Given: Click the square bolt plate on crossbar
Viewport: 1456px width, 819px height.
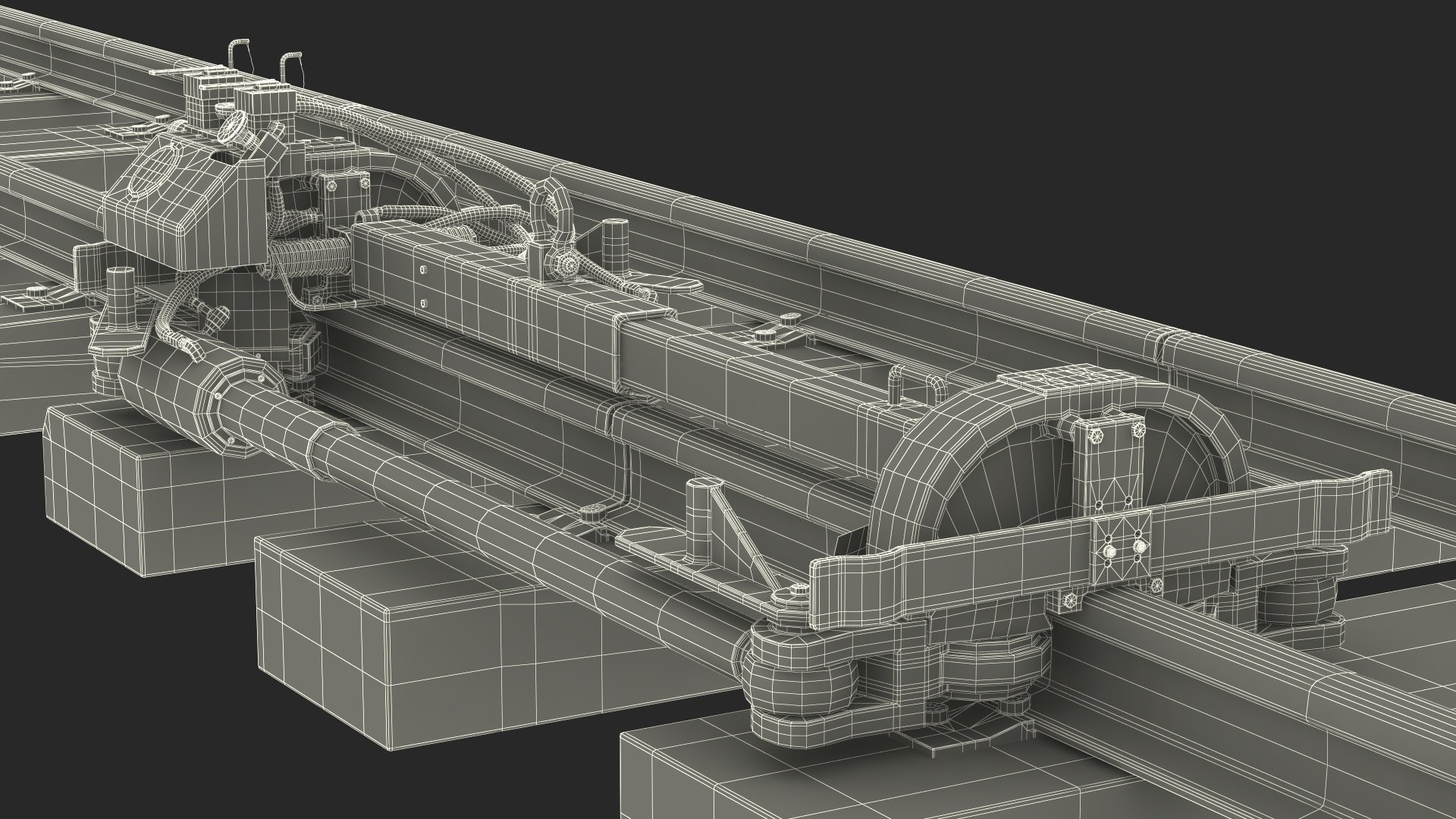Looking at the screenshot, I should (x=1122, y=548).
